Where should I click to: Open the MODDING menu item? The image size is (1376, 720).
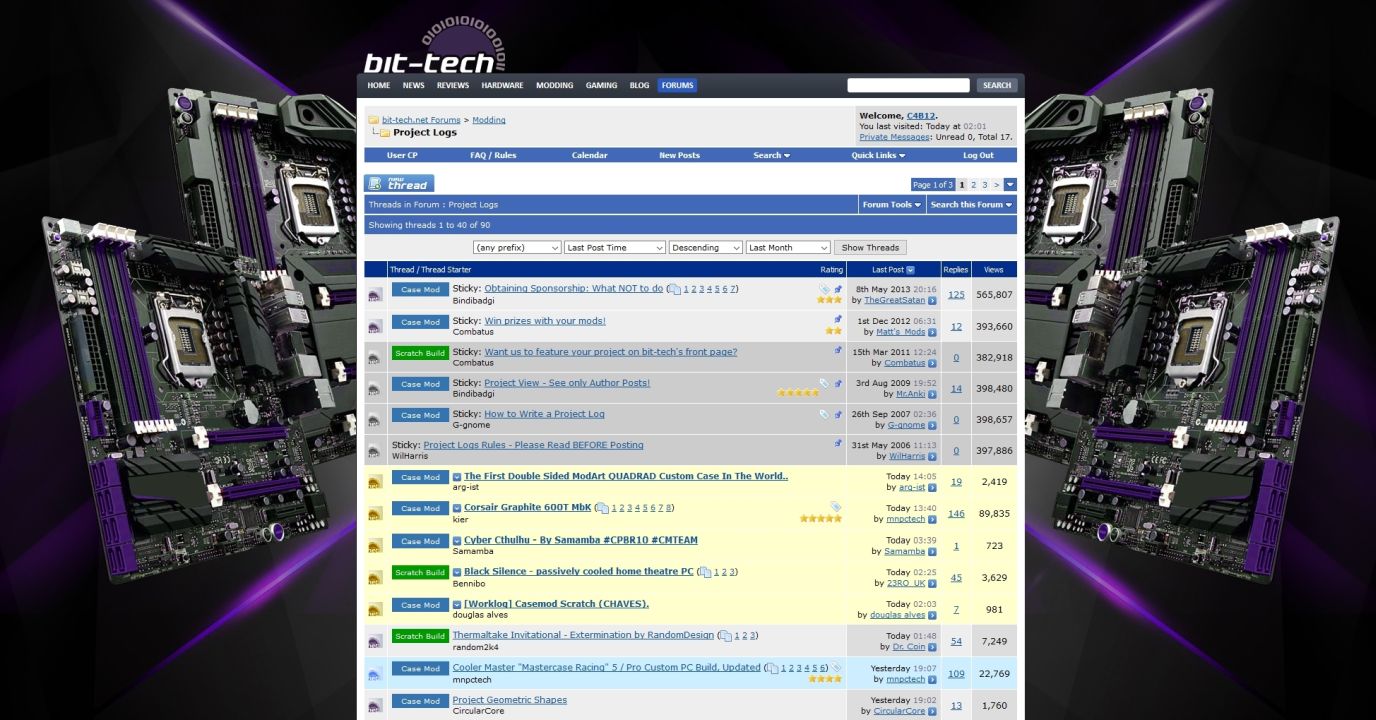pyautogui.click(x=555, y=86)
